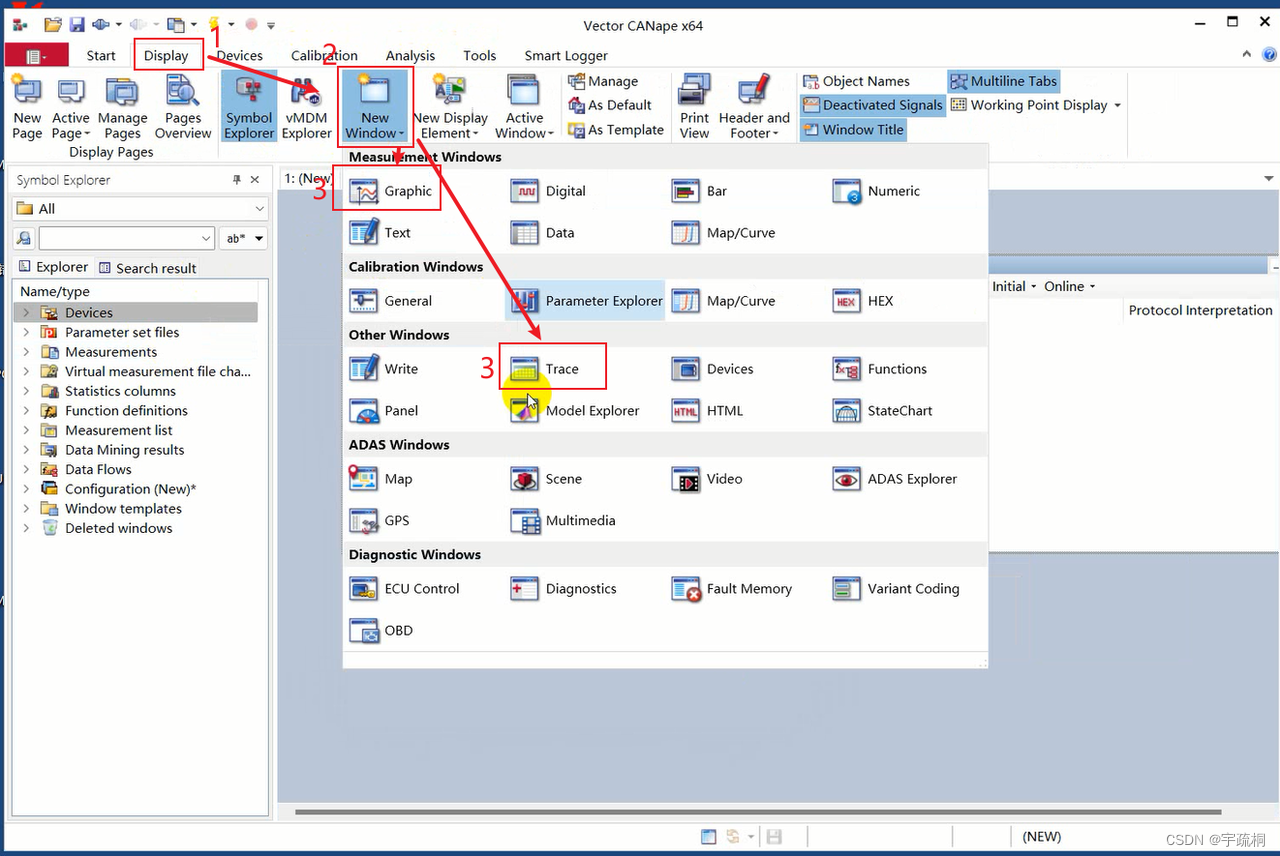Viewport: 1280px width, 856px height.
Task: Open the ab* search mode dropdown
Action: click(x=244, y=239)
